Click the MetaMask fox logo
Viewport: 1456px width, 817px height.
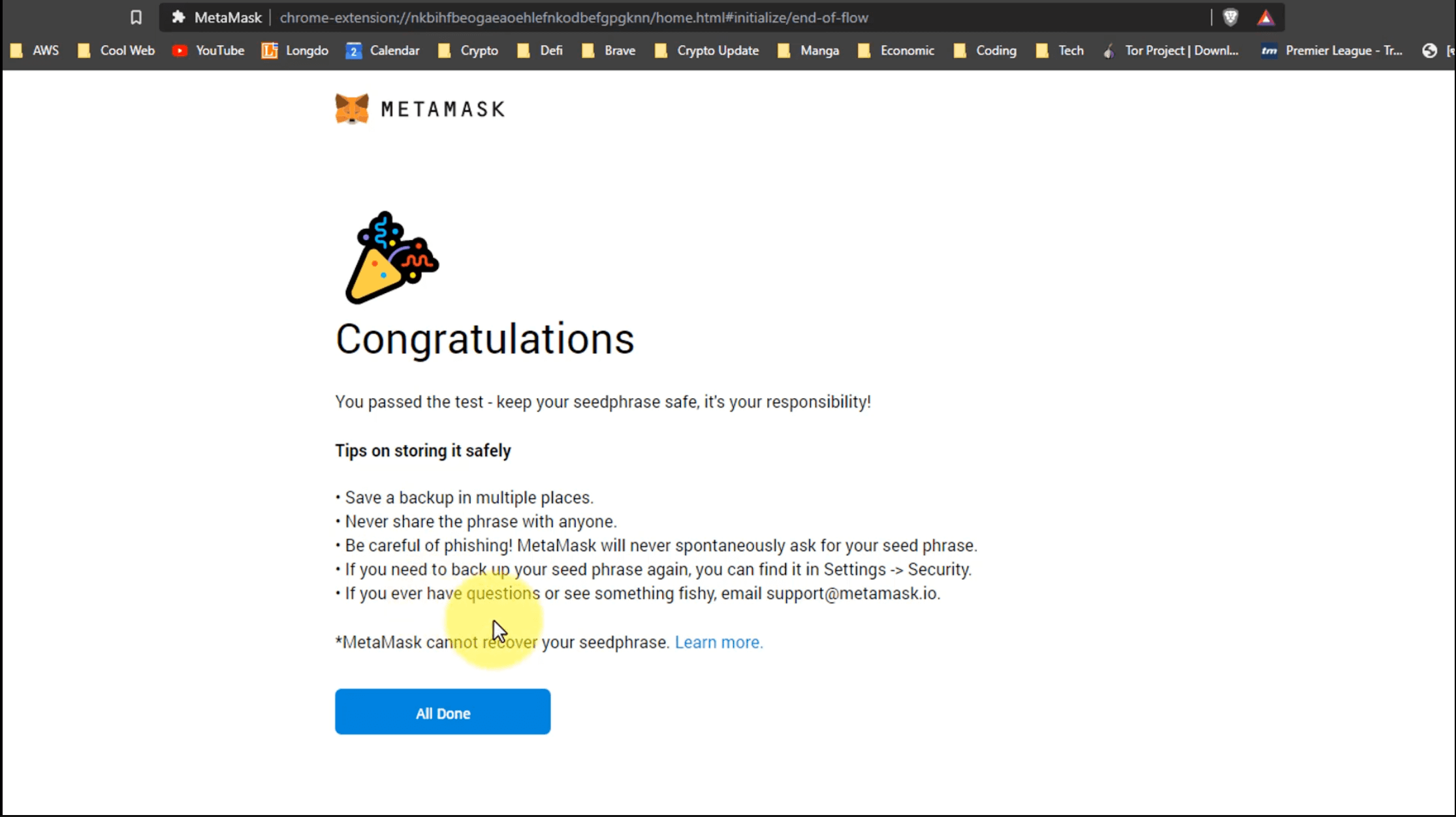tap(352, 108)
